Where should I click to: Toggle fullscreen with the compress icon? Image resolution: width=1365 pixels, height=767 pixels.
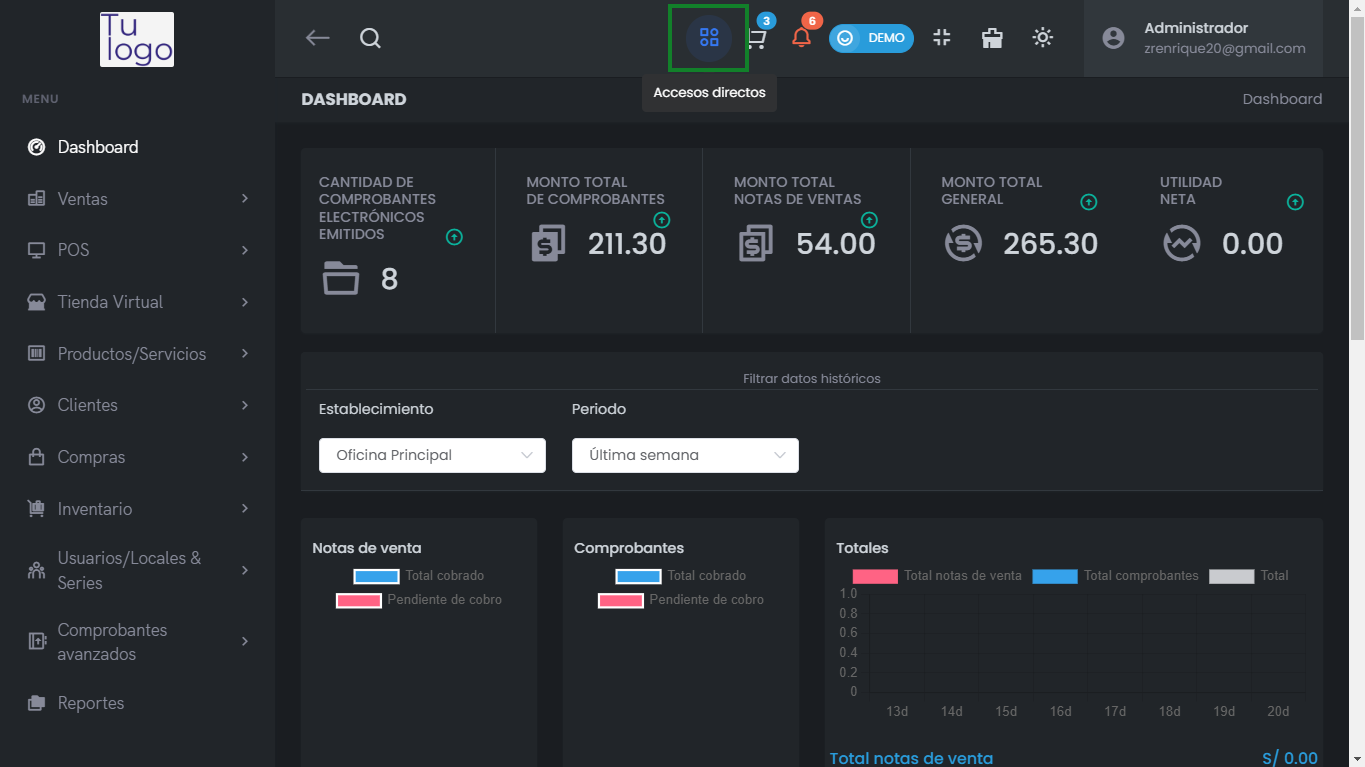coord(941,38)
